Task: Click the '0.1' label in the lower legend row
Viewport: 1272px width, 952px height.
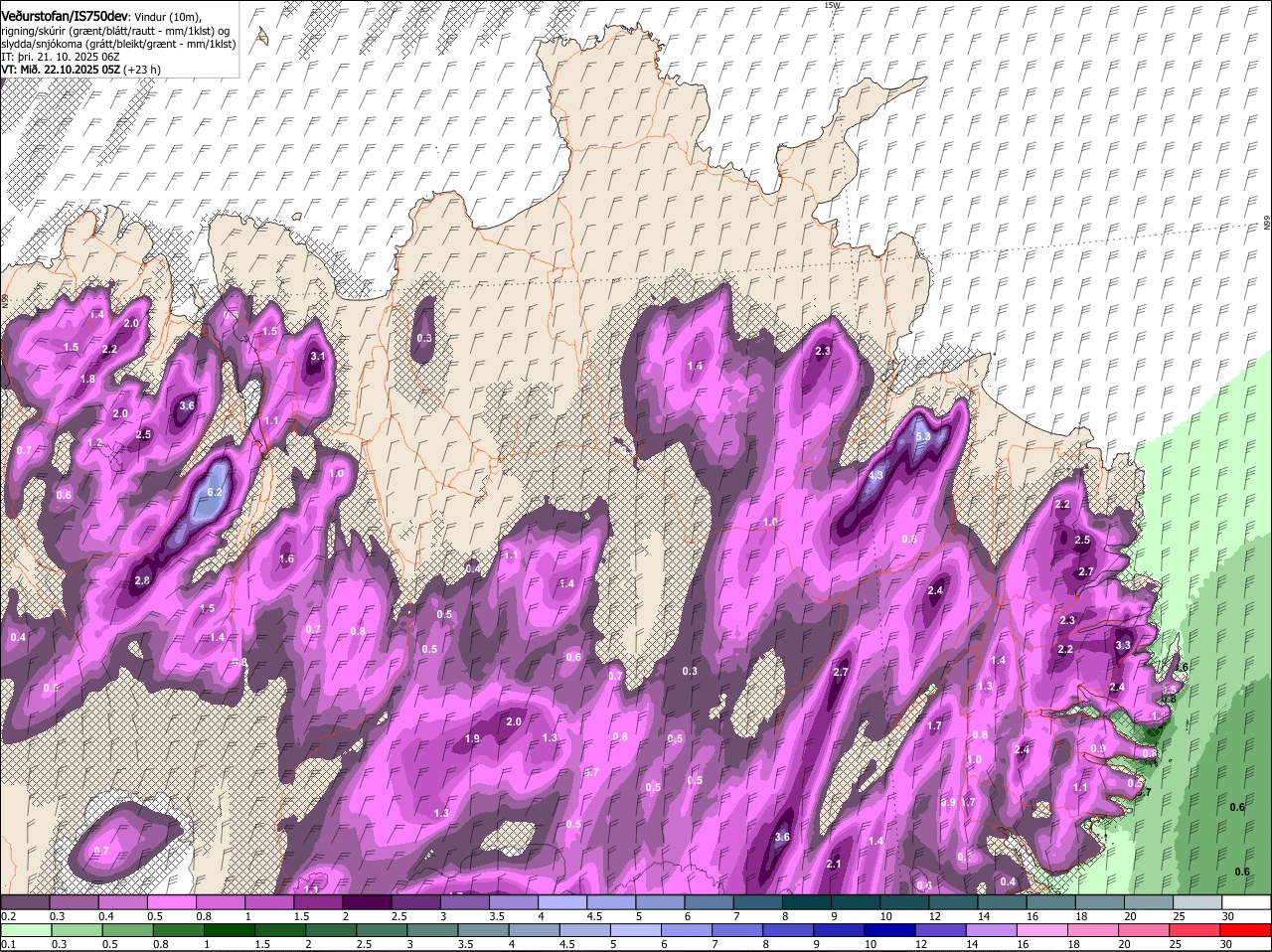Action: 8,944
